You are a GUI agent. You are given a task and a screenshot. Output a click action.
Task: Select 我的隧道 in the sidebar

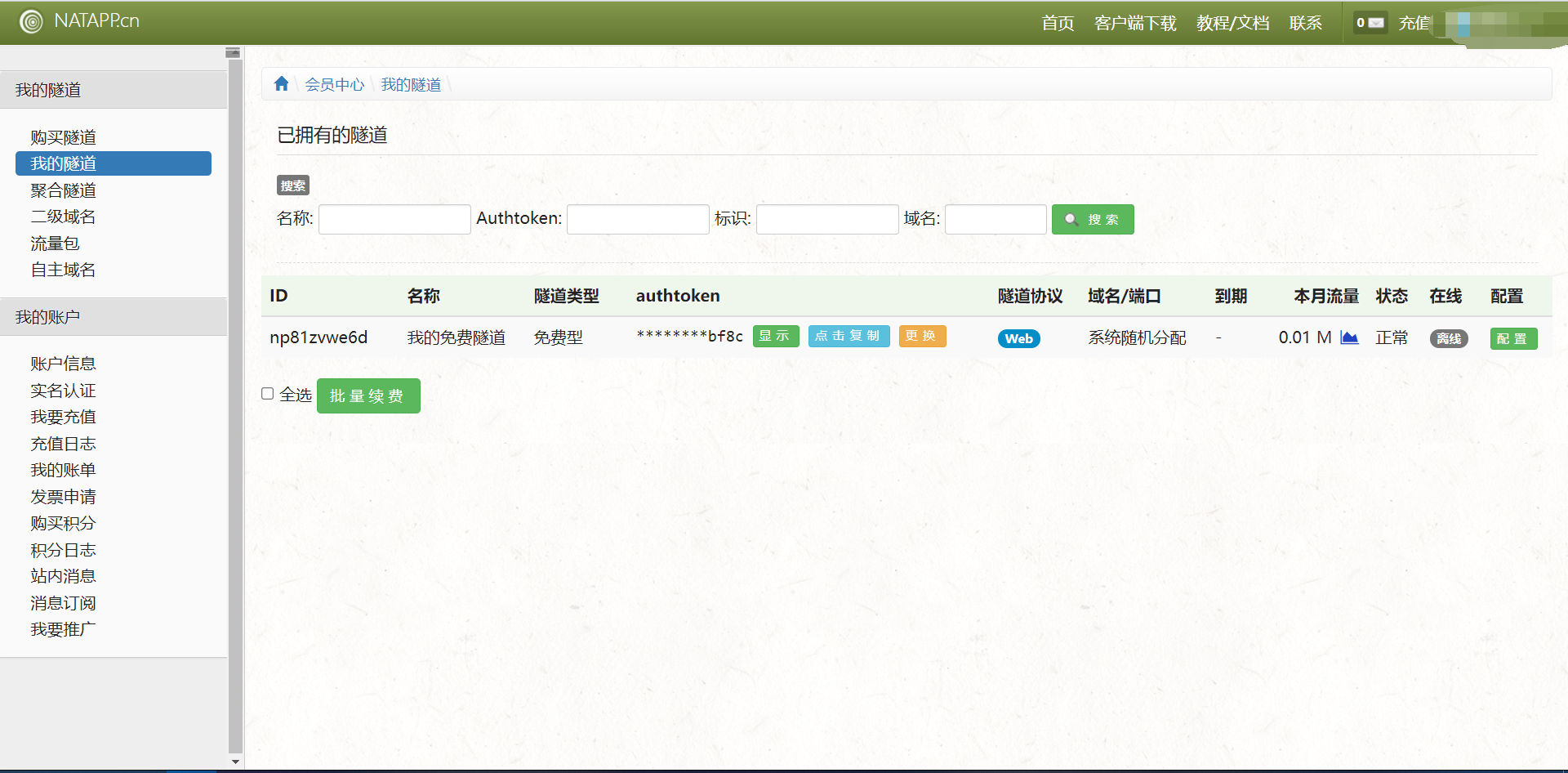pos(114,163)
